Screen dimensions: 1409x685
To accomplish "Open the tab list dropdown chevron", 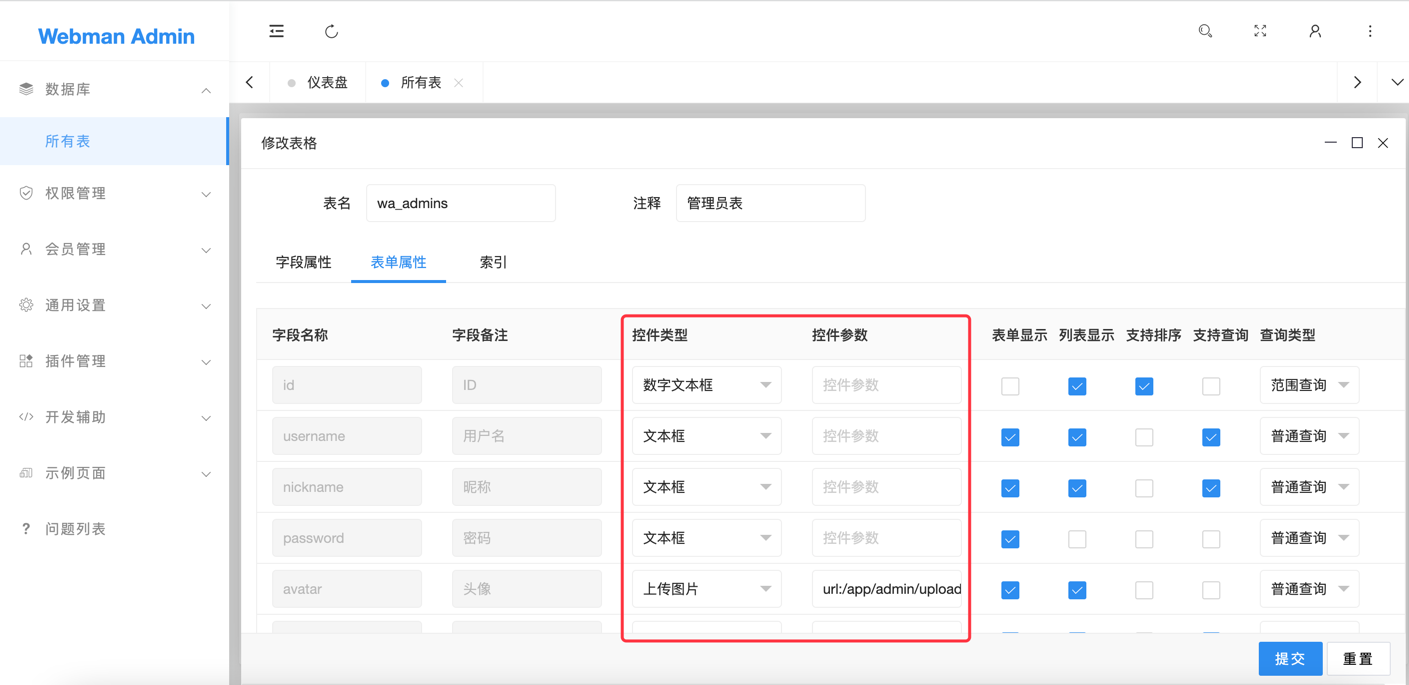I will tap(1397, 83).
